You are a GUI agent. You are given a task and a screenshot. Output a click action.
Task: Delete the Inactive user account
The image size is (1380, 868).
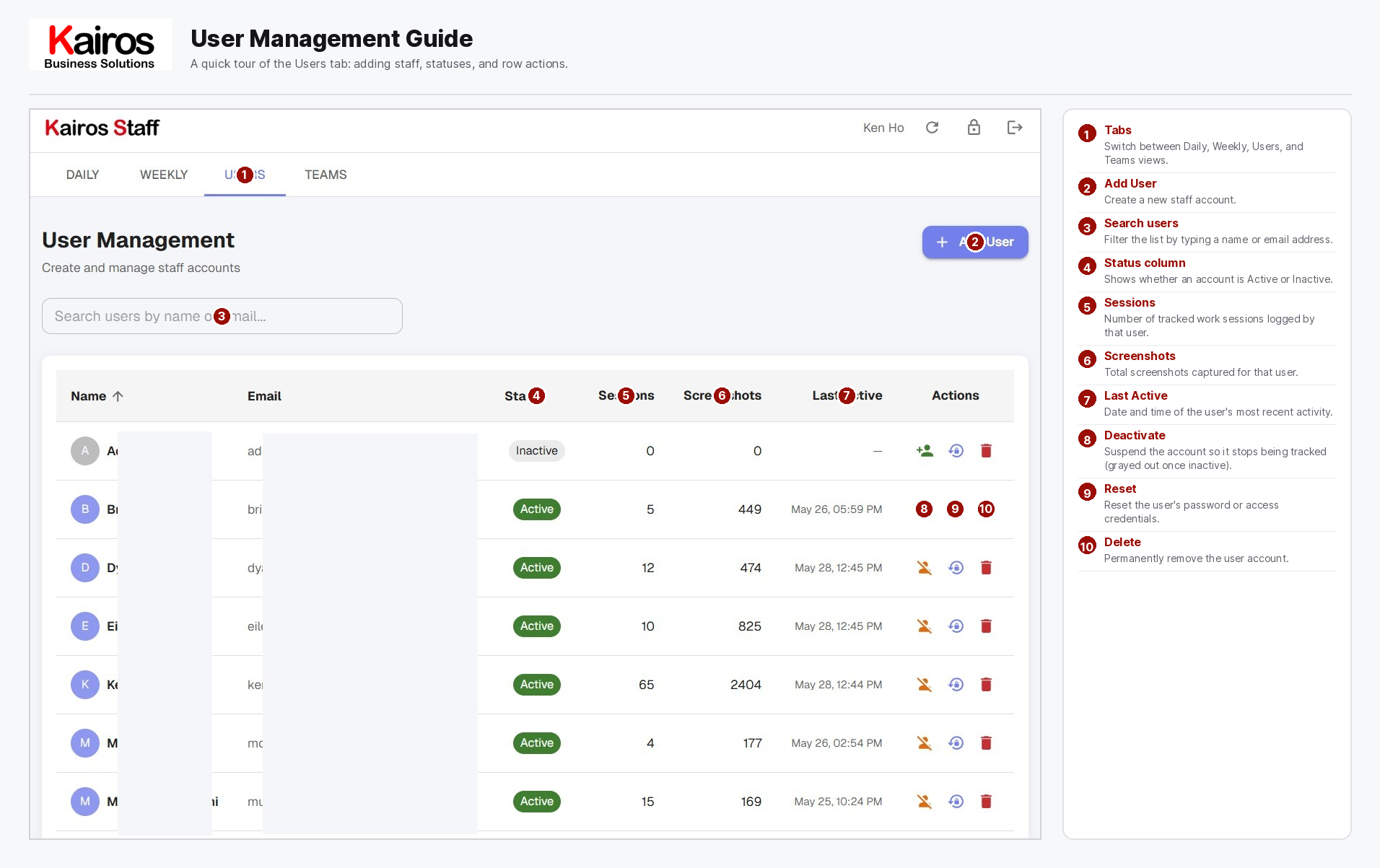click(986, 451)
